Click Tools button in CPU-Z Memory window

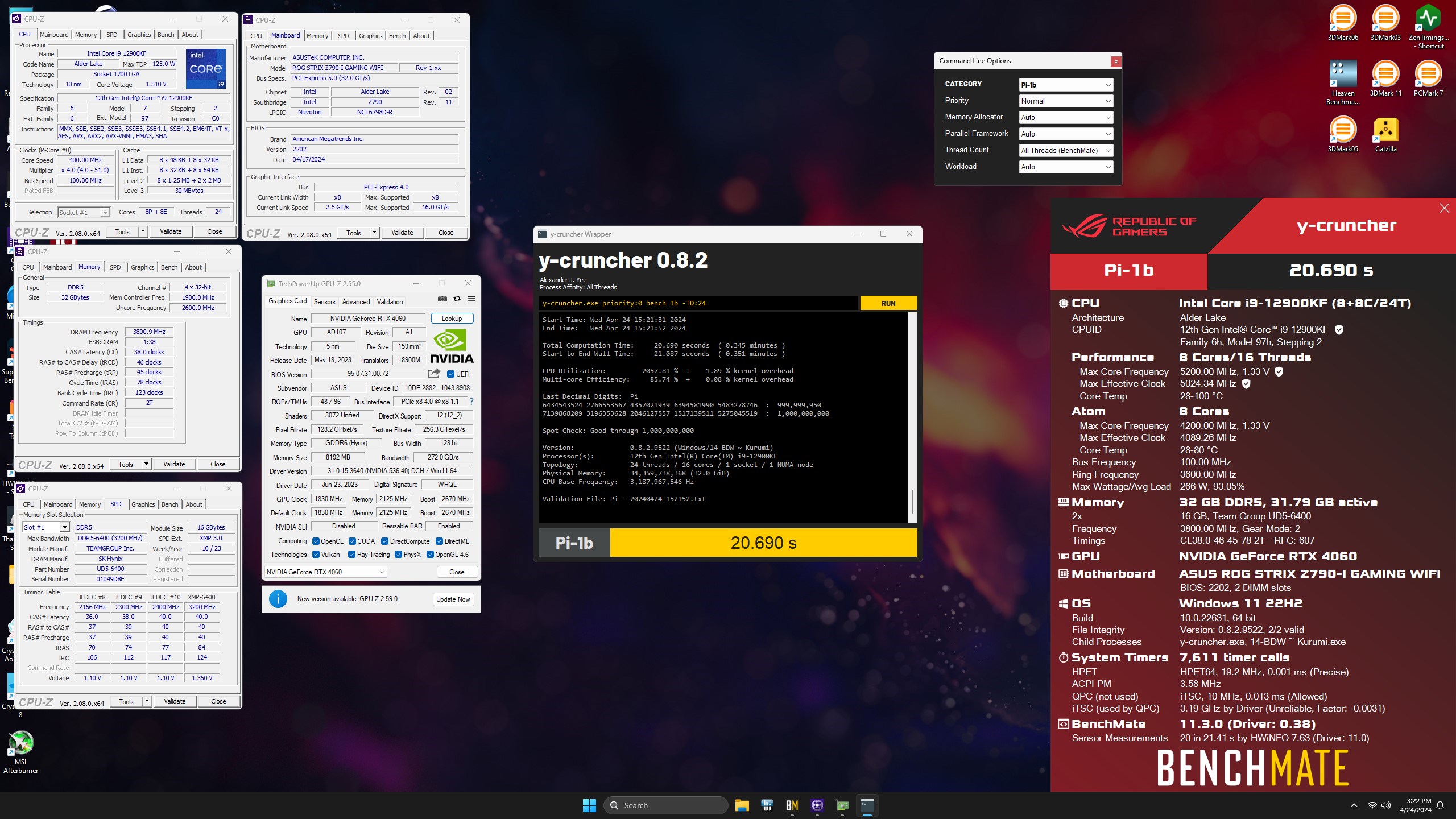click(125, 464)
